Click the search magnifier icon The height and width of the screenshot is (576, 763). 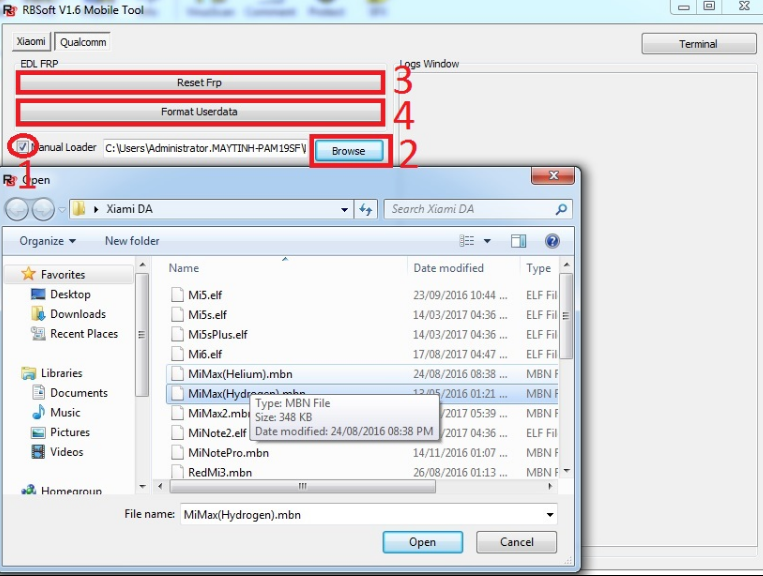click(561, 209)
